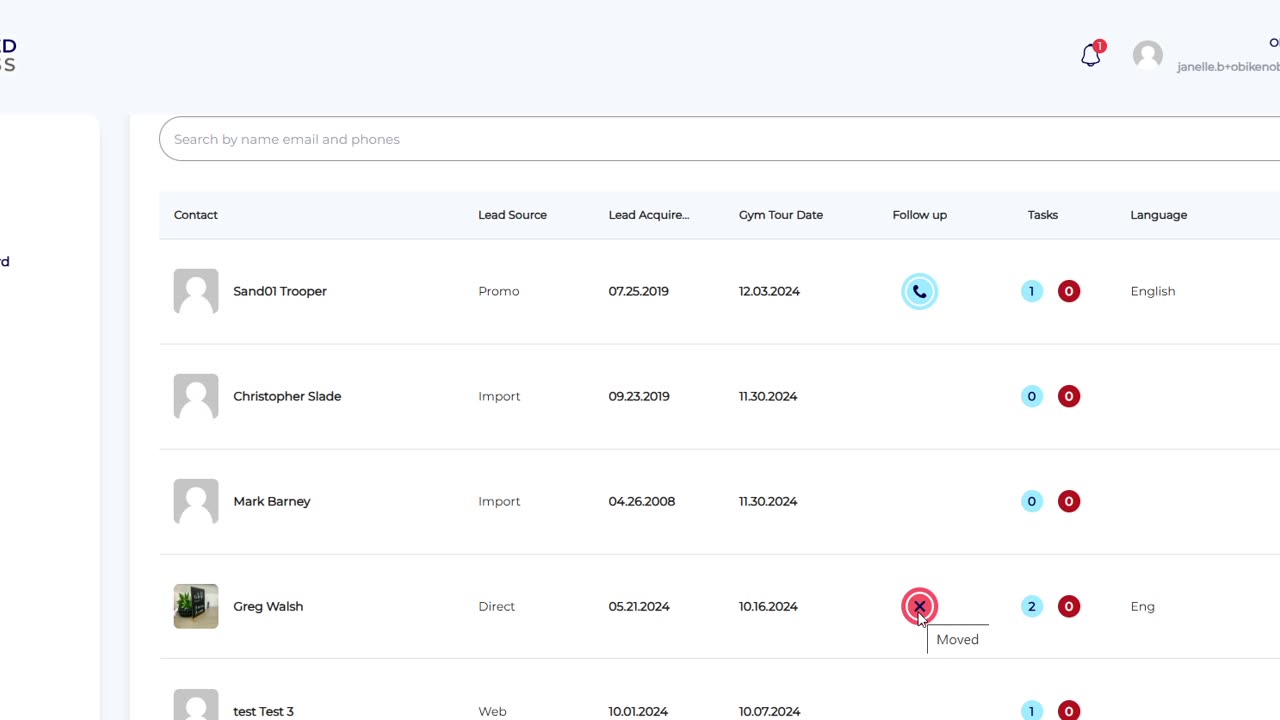Click the janelle.b email text in header
Image resolution: width=1280 pixels, height=720 pixels.
point(1228,67)
